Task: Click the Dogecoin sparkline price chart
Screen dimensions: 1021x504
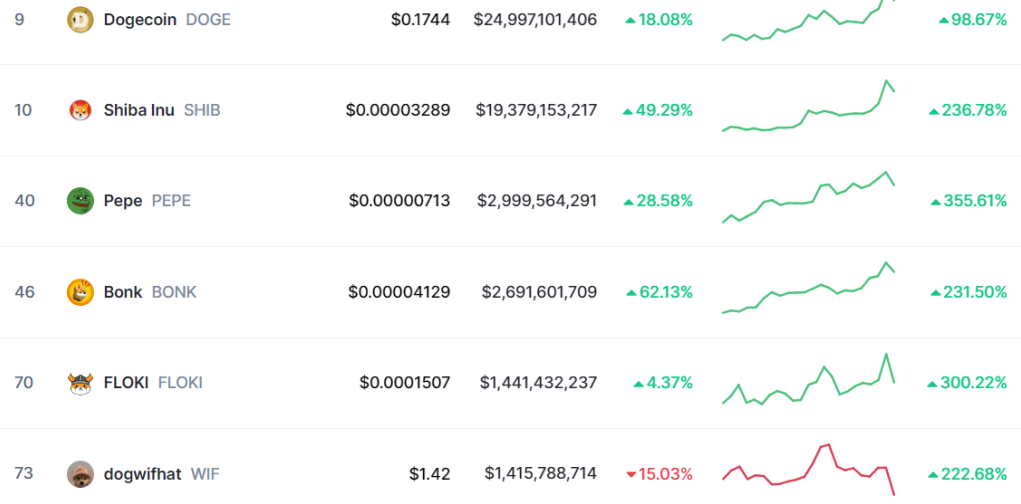Action: click(x=808, y=24)
